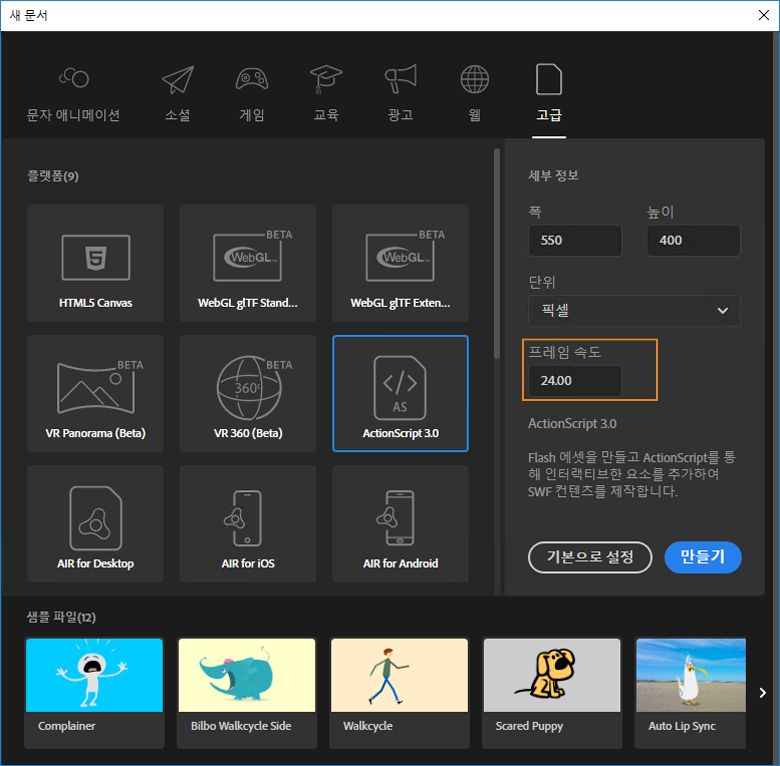Select the 문자 애니메이션 category icon
Screen dimensions: 780x766
pos(74,78)
